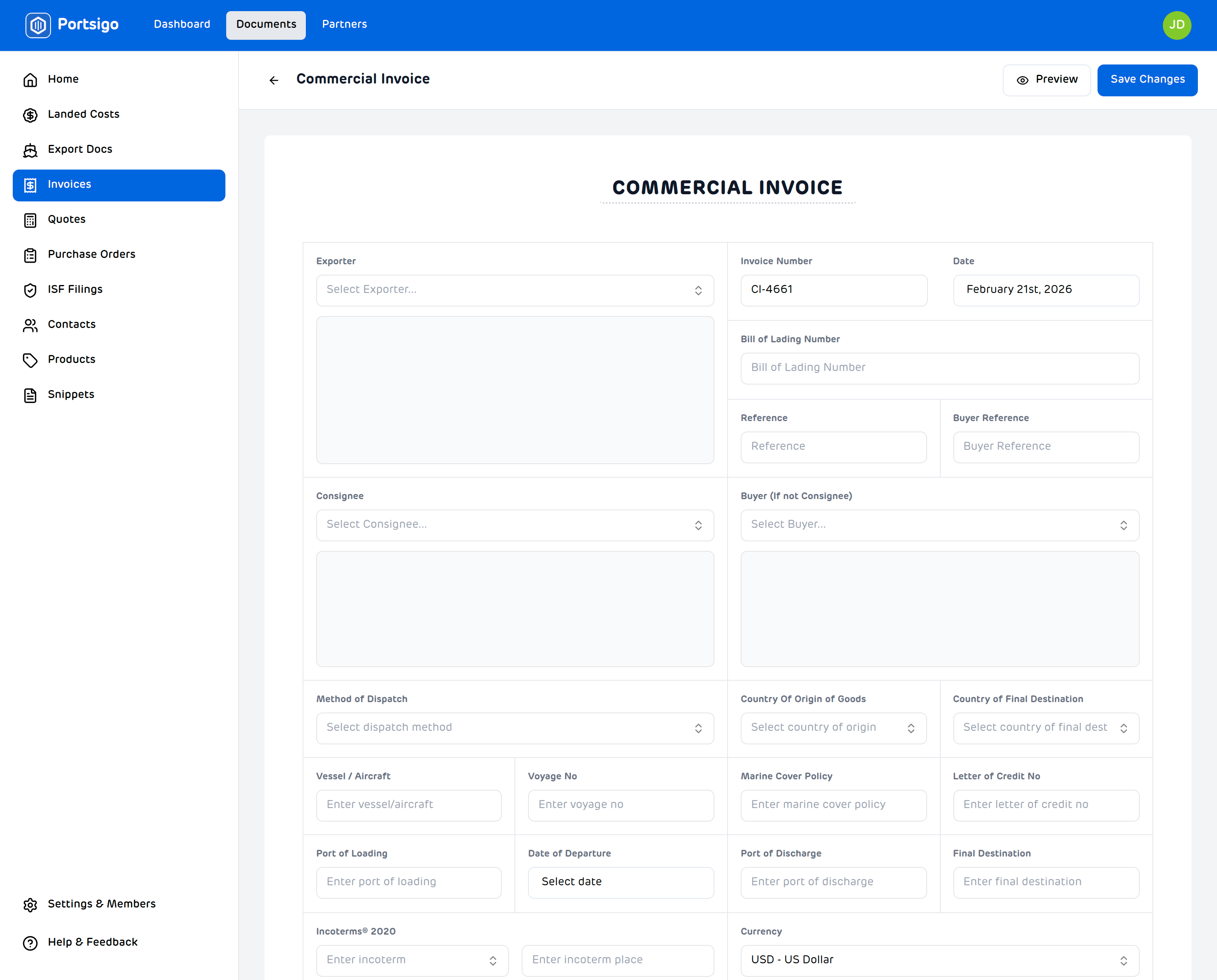1217x980 pixels.
Task: Open the country of origin dropdown
Action: click(x=833, y=728)
